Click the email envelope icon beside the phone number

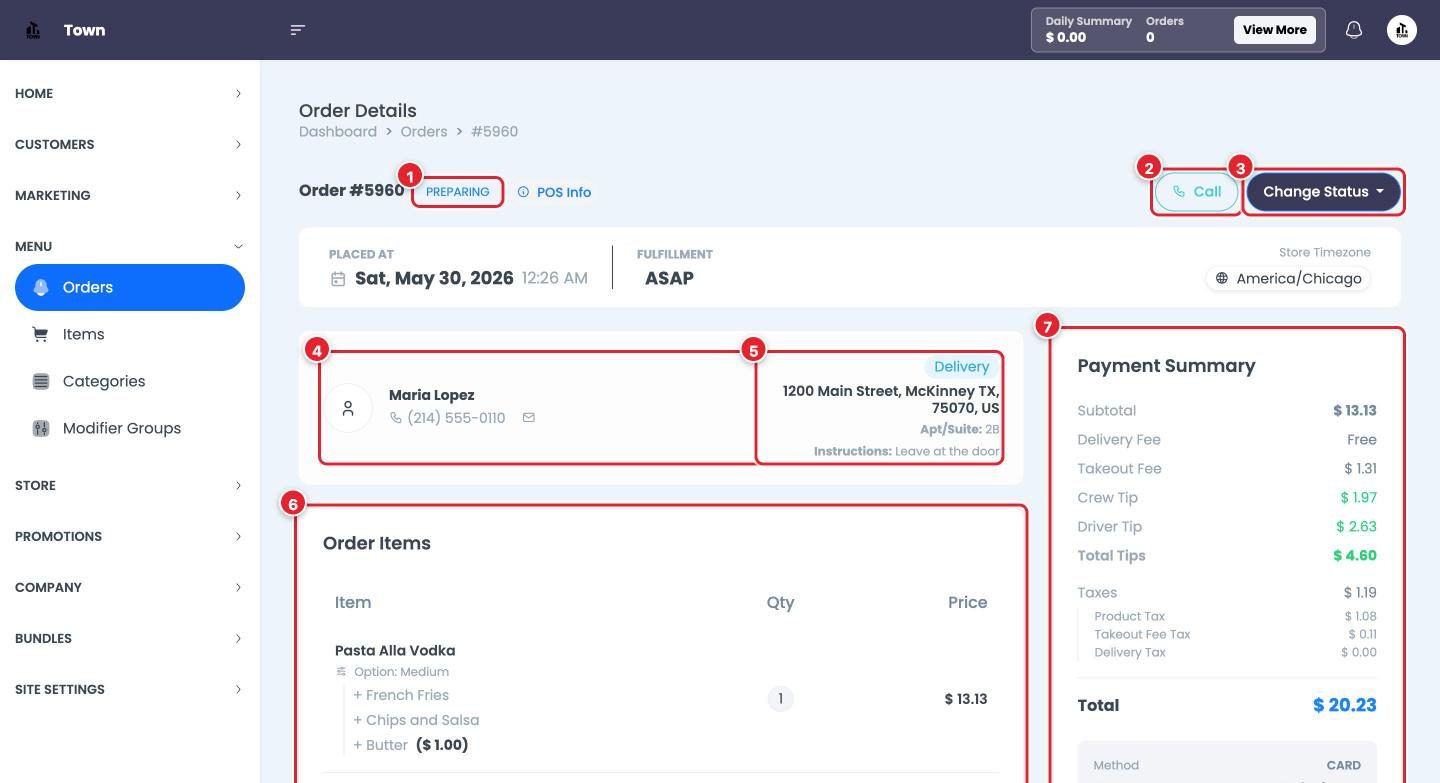(x=529, y=418)
